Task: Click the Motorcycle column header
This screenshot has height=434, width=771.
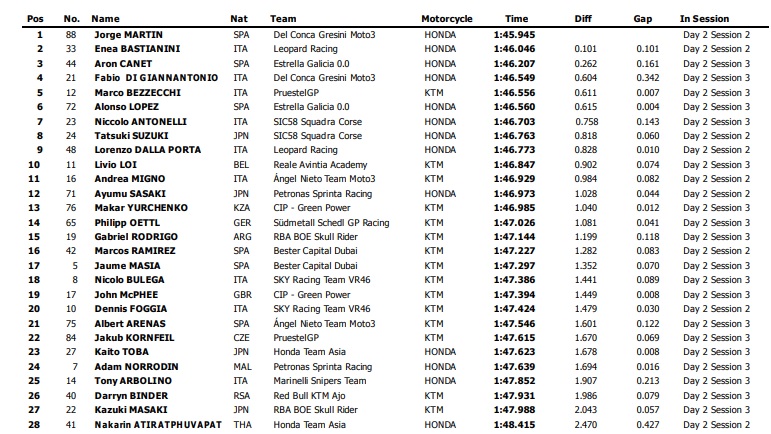Action: [x=447, y=18]
